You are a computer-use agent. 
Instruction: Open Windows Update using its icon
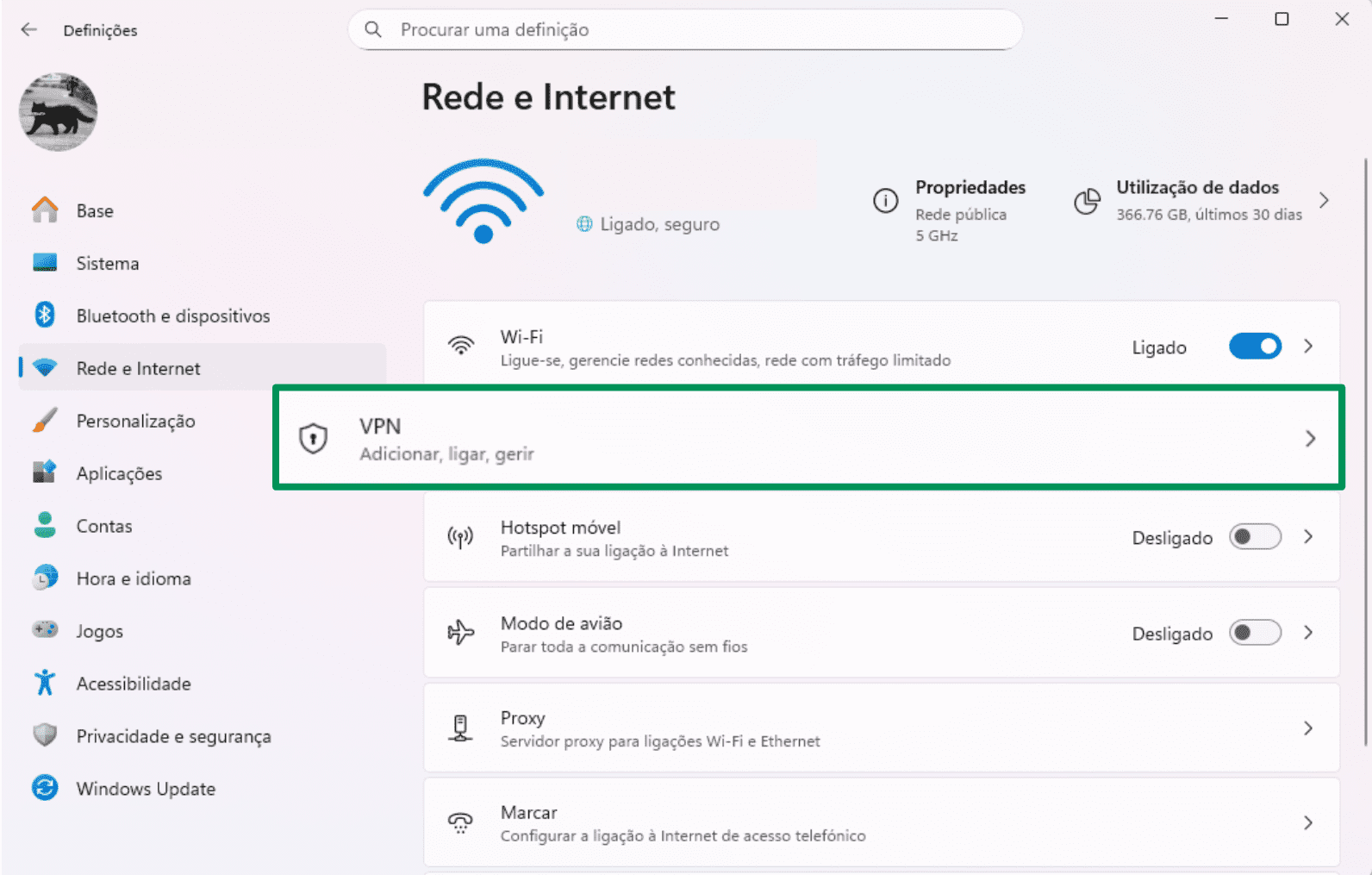coord(44,789)
